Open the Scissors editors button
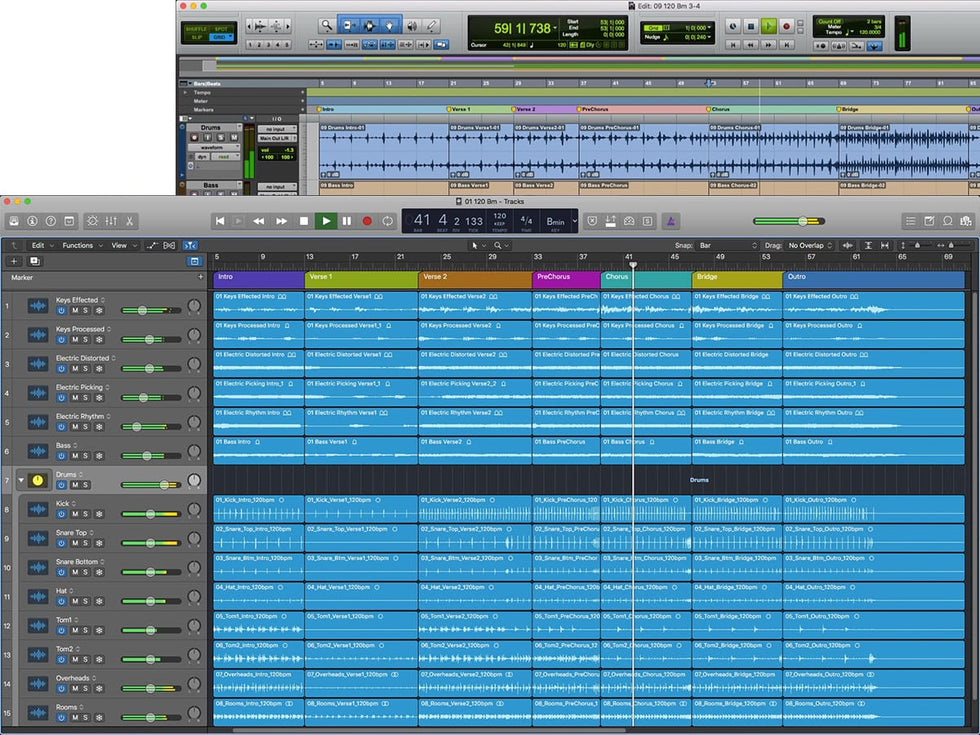 pyautogui.click(x=131, y=221)
